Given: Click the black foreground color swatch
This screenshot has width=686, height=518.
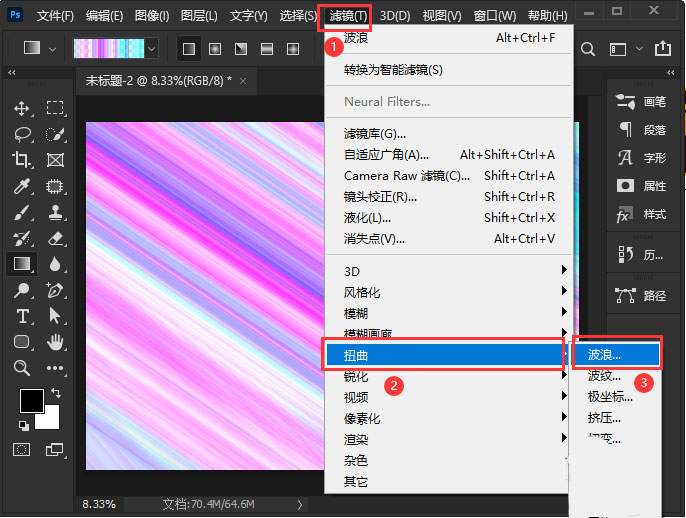Looking at the screenshot, I should coord(30,399).
